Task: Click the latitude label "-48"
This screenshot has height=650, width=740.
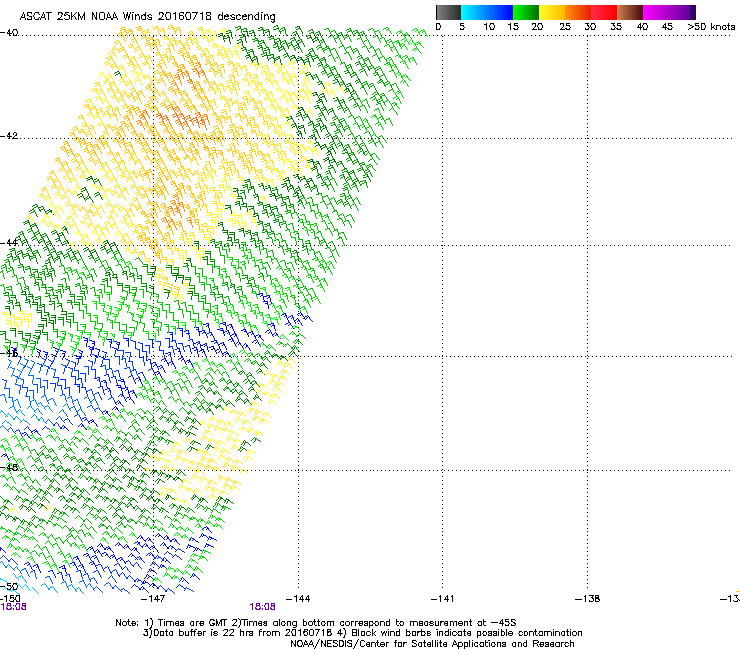Action: 9,467
